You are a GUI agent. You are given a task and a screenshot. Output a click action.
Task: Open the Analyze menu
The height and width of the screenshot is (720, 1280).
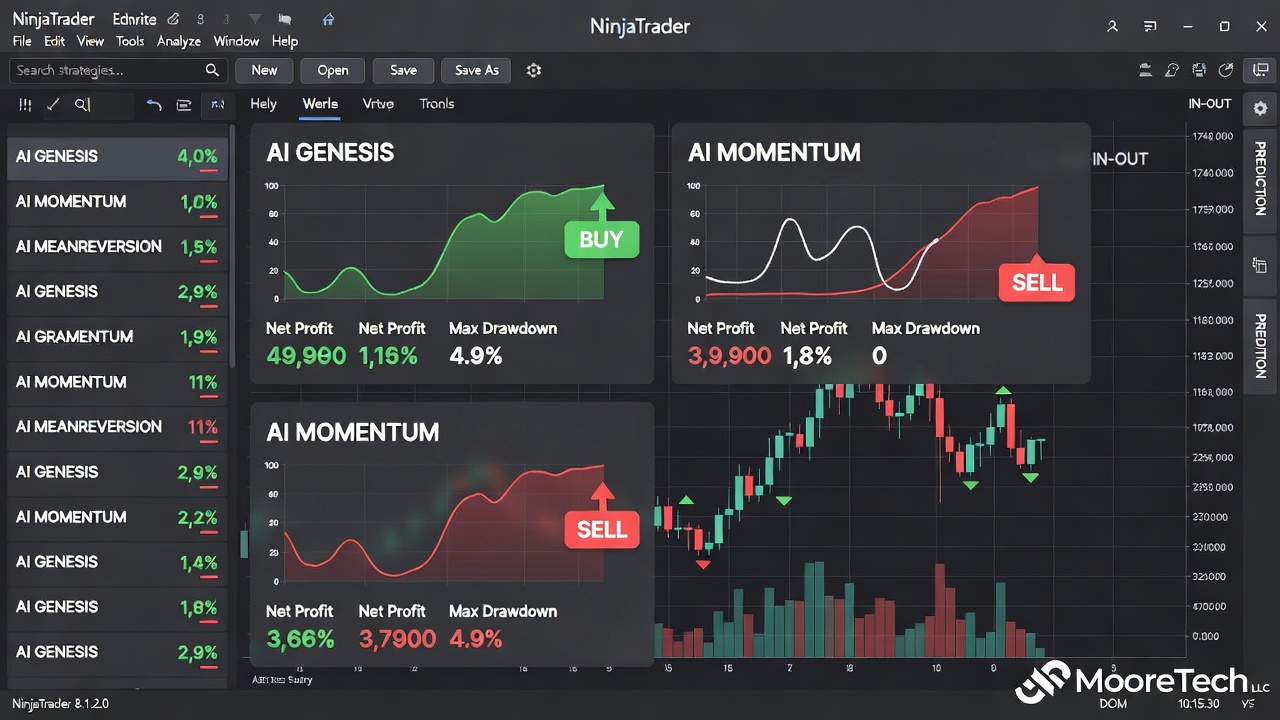click(x=178, y=41)
